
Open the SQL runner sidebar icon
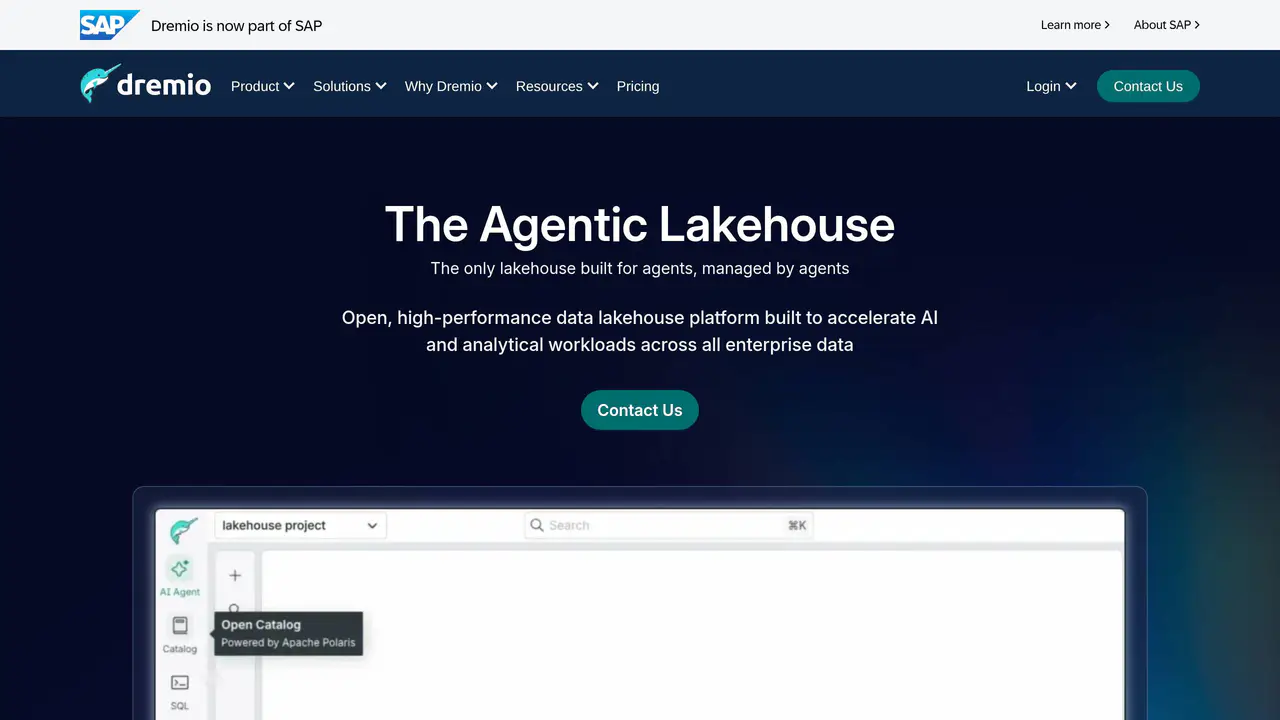tap(180, 691)
